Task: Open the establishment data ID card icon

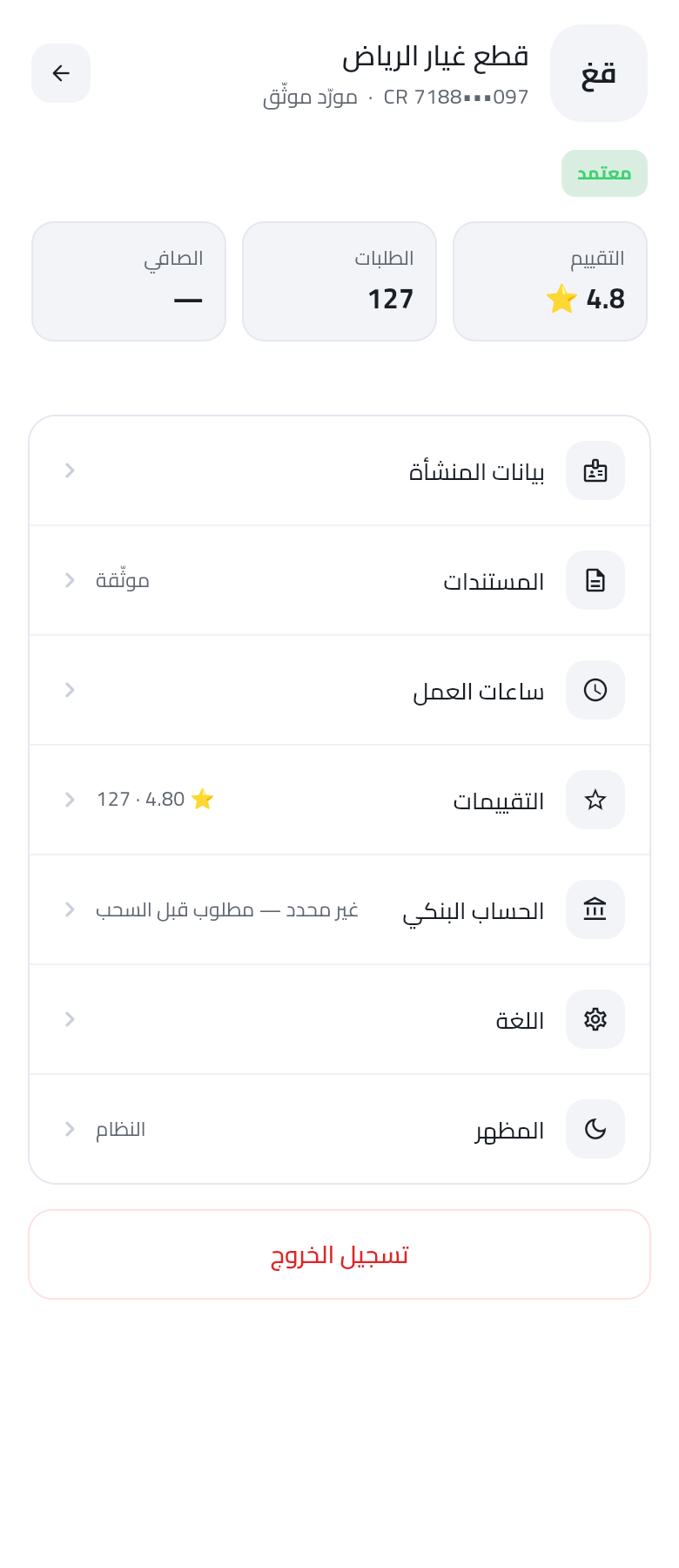Action: coord(595,470)
